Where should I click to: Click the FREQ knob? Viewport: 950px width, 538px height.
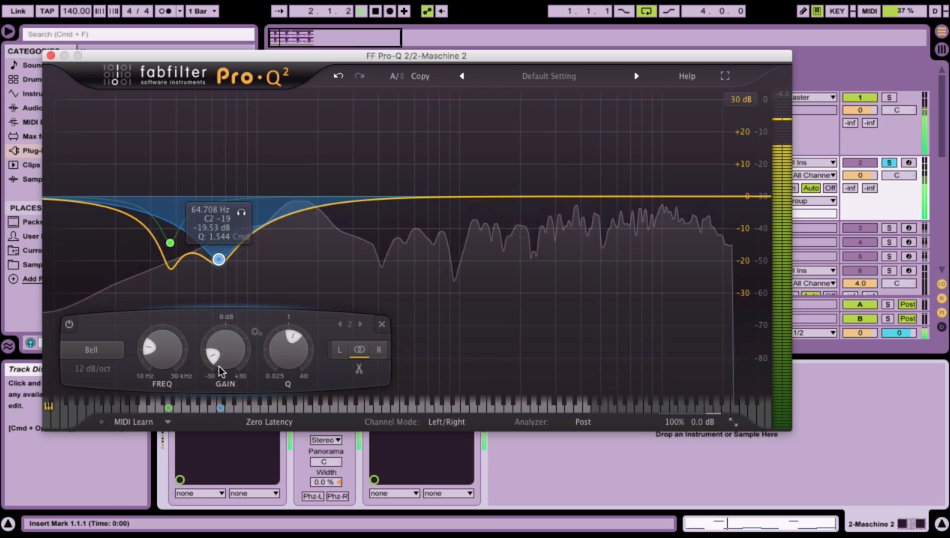click(162, 350)
